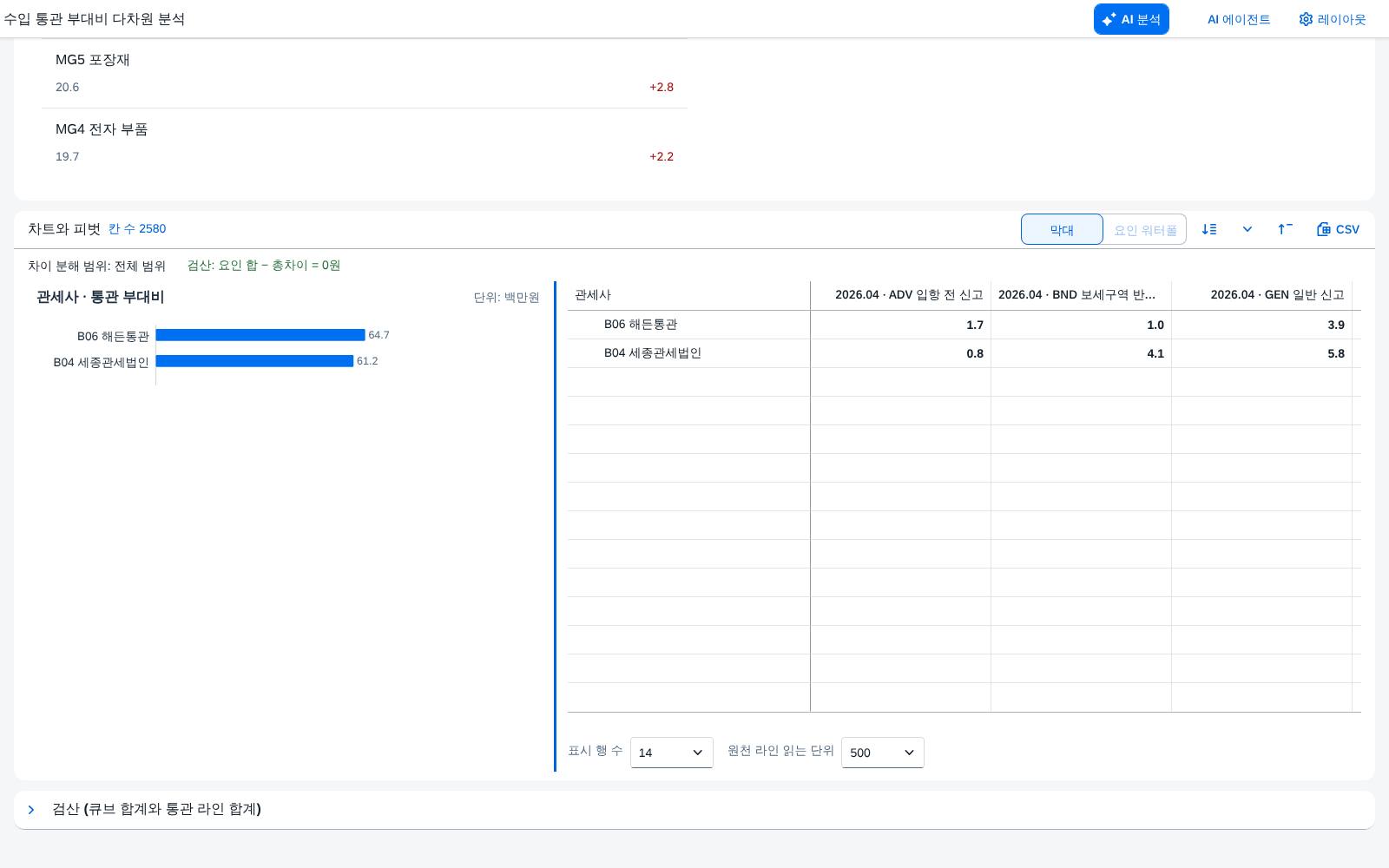Click the 3.9 cell in GEN column
This screenshot has width=1389, height=868.
pos(1262,325)
